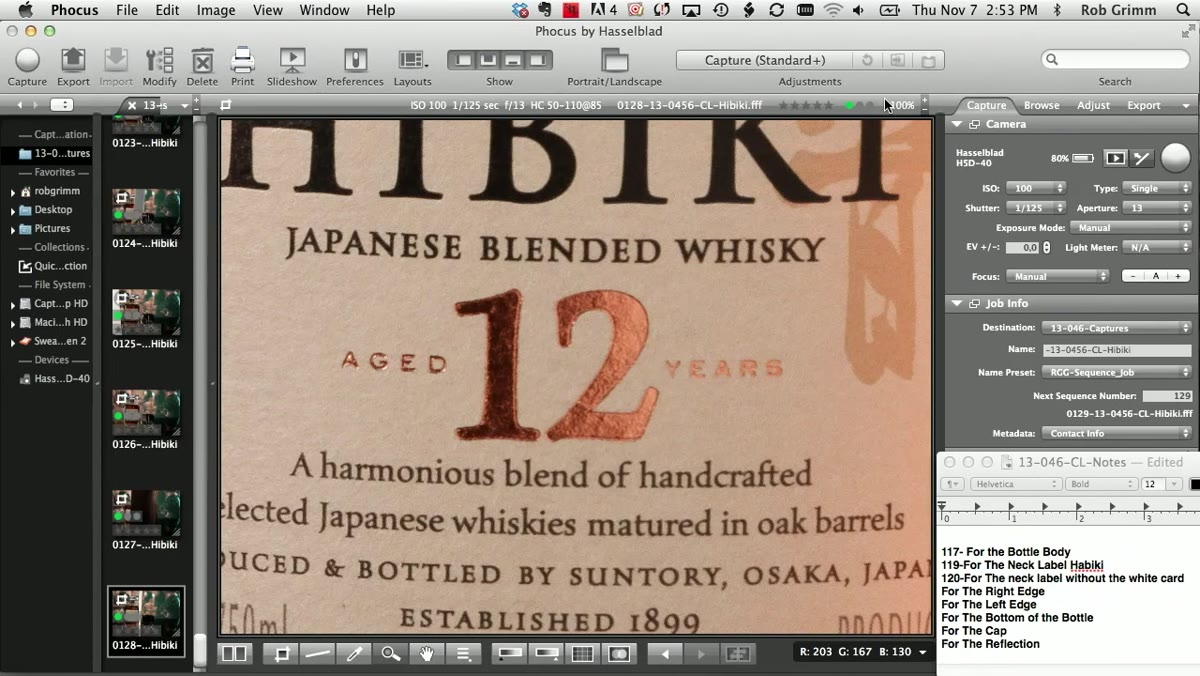Image resolution: width=1200 pixels, height=676 pixels.
Task: Select the Straighten line tool
Action: pos(318,653)
